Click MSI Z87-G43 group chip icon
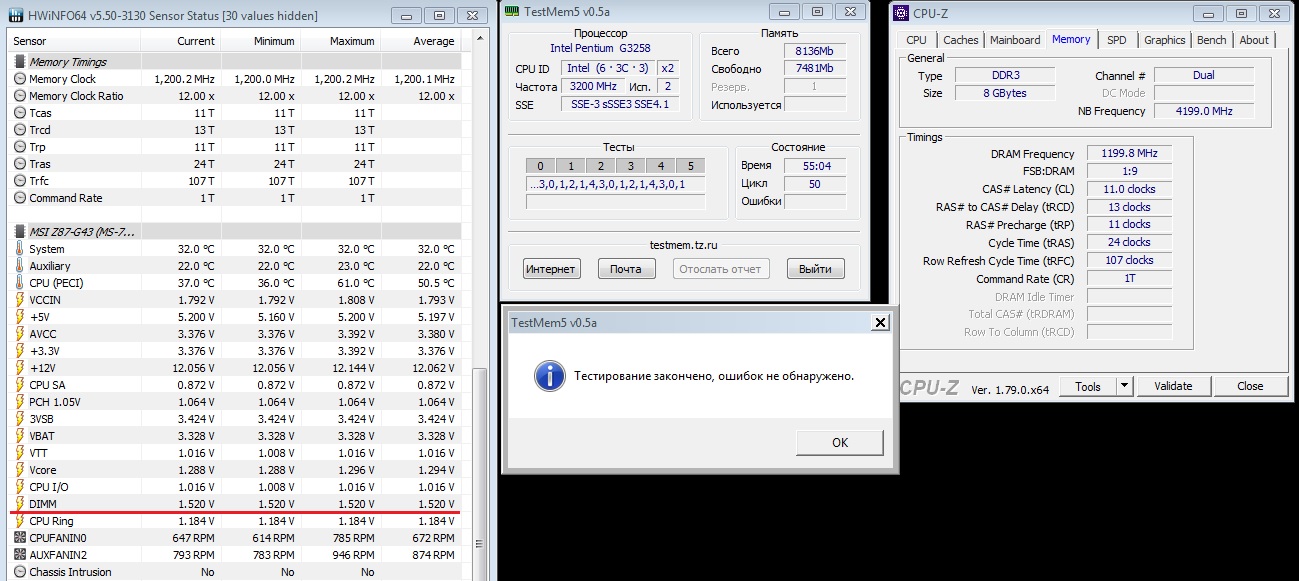 click(20, 232)
